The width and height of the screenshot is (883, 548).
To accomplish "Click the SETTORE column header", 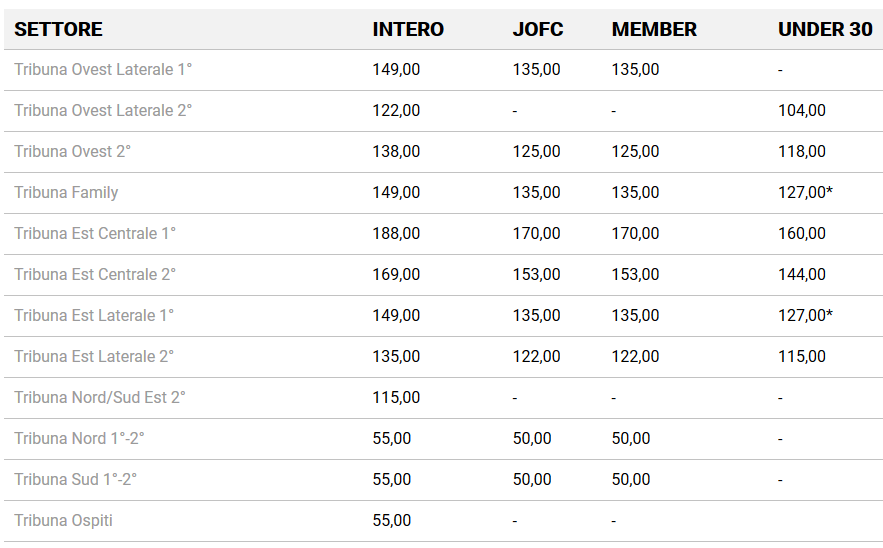I will (59, 29).
